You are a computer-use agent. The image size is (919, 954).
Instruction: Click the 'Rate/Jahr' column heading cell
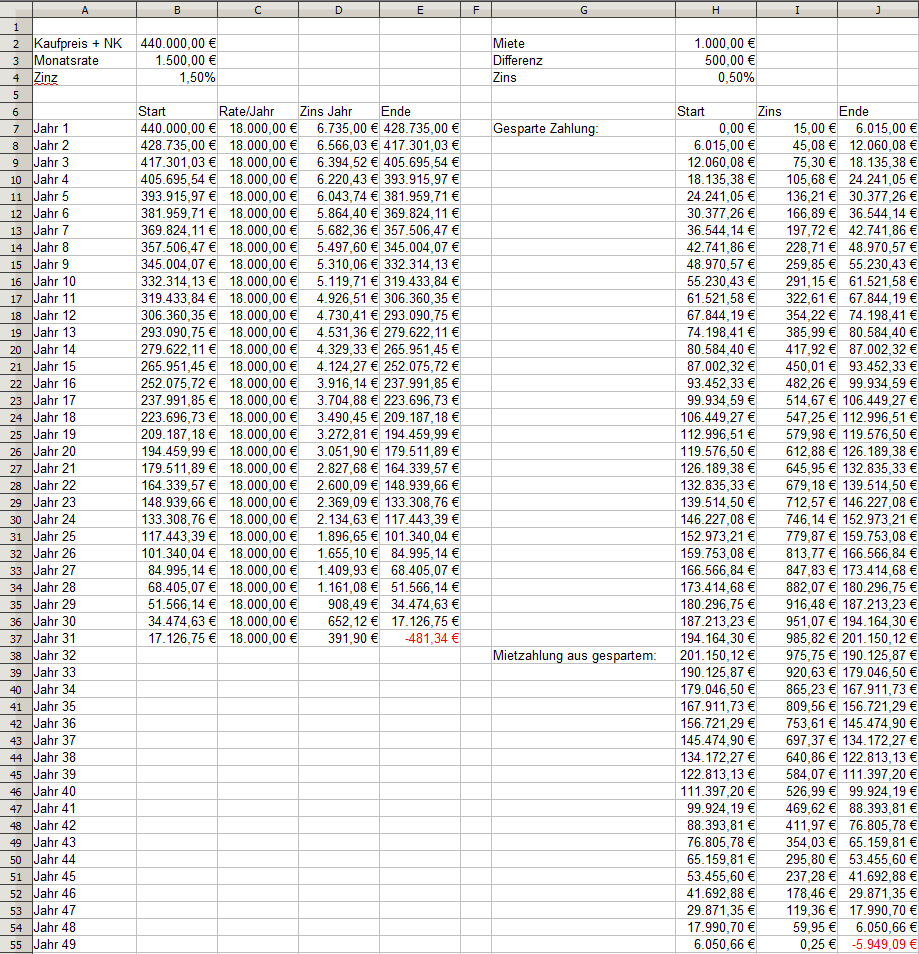click(x=258, y=112)
